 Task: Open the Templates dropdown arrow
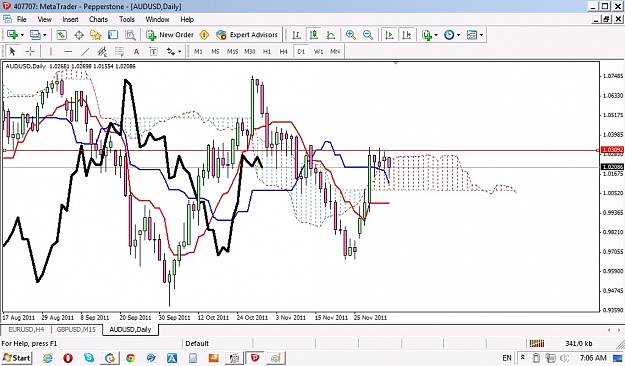click(x=481, y=35)
